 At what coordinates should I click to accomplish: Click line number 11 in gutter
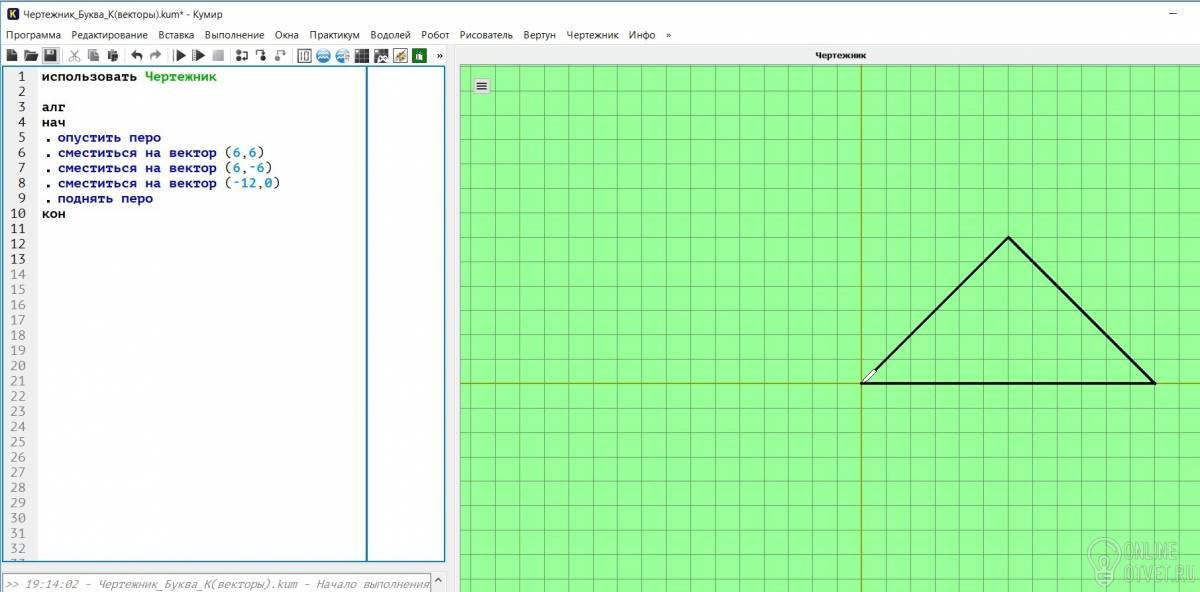pos(18,229)
